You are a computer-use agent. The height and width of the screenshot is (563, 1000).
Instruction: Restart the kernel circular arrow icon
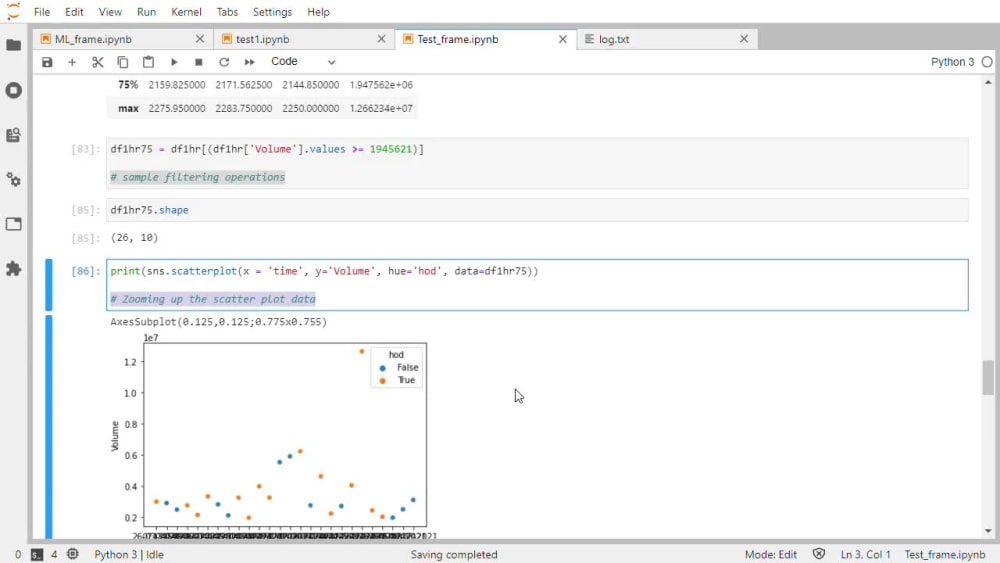coord(224,62)
